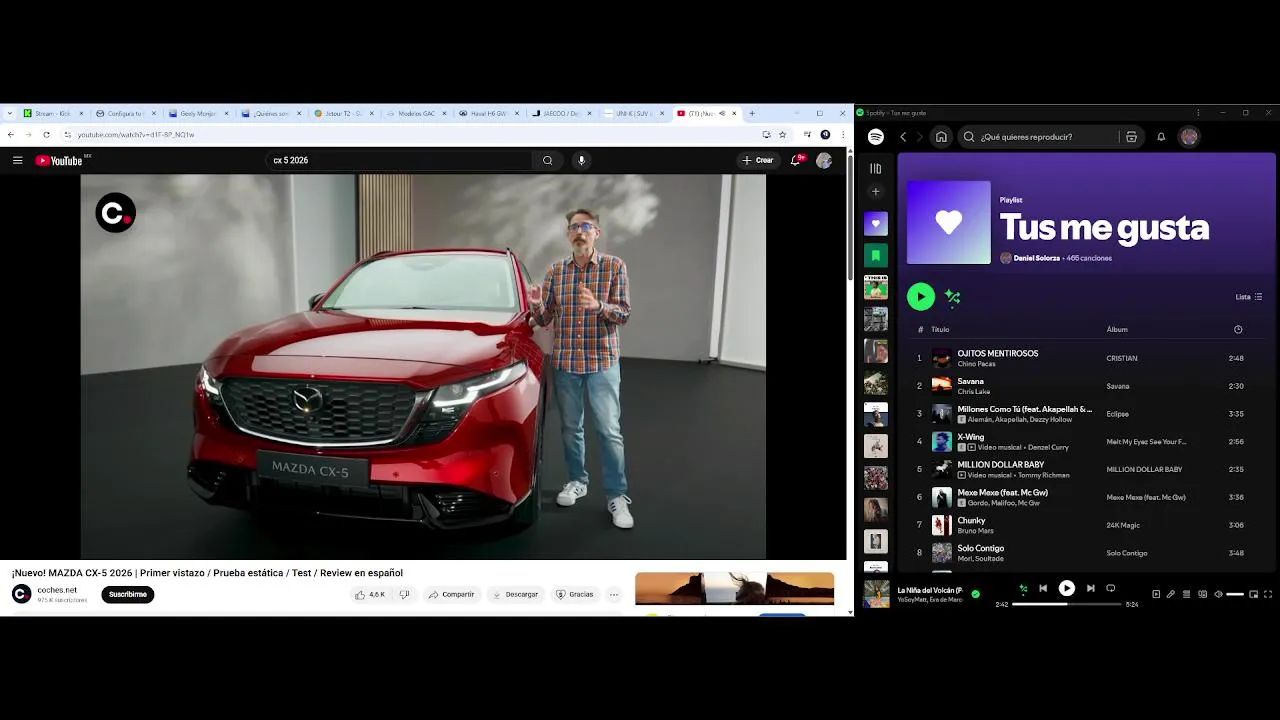
Task: Open YouTube hamburger guide menu
Action: pos(17,160)
